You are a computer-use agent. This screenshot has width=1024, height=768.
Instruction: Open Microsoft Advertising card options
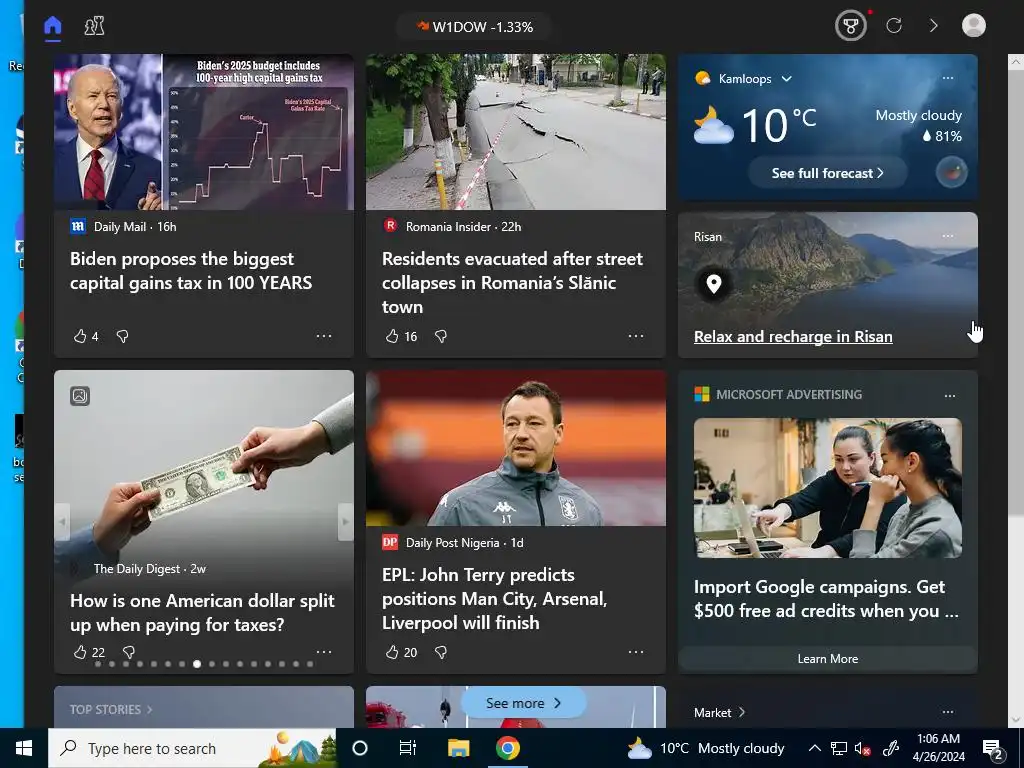pos(950,396)
